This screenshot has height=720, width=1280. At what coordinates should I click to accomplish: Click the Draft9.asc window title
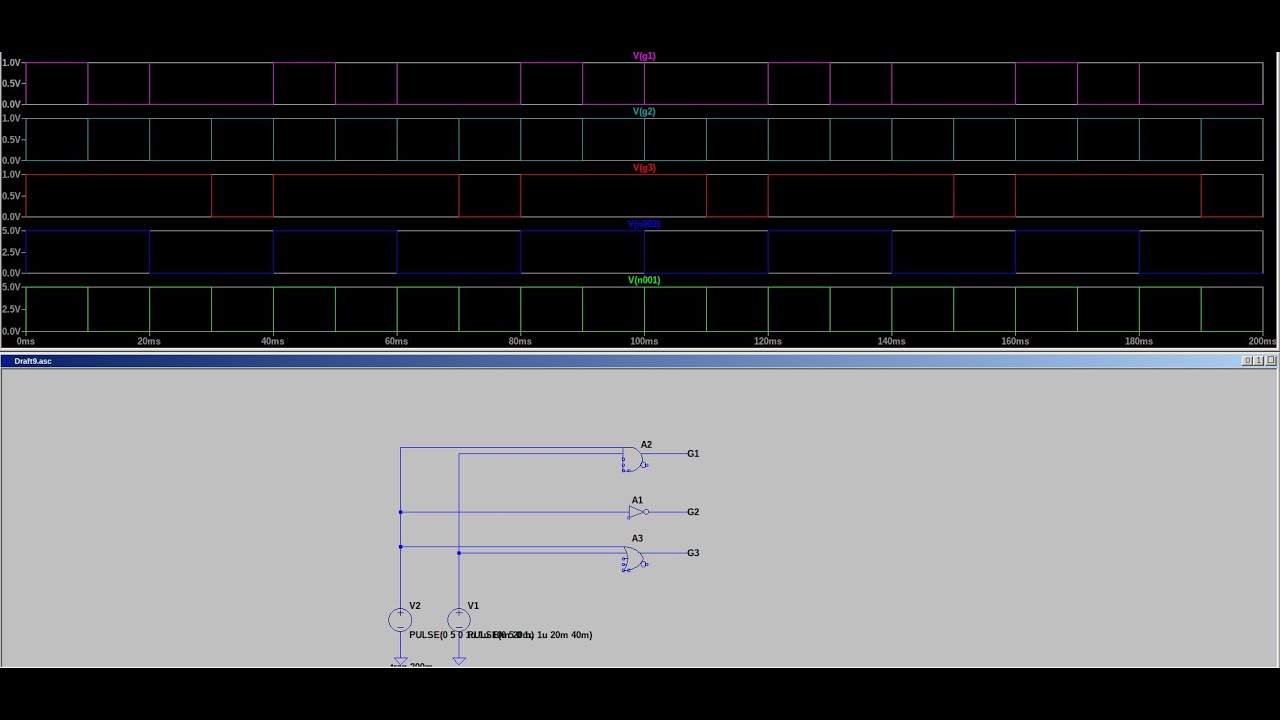pos(33,361)
